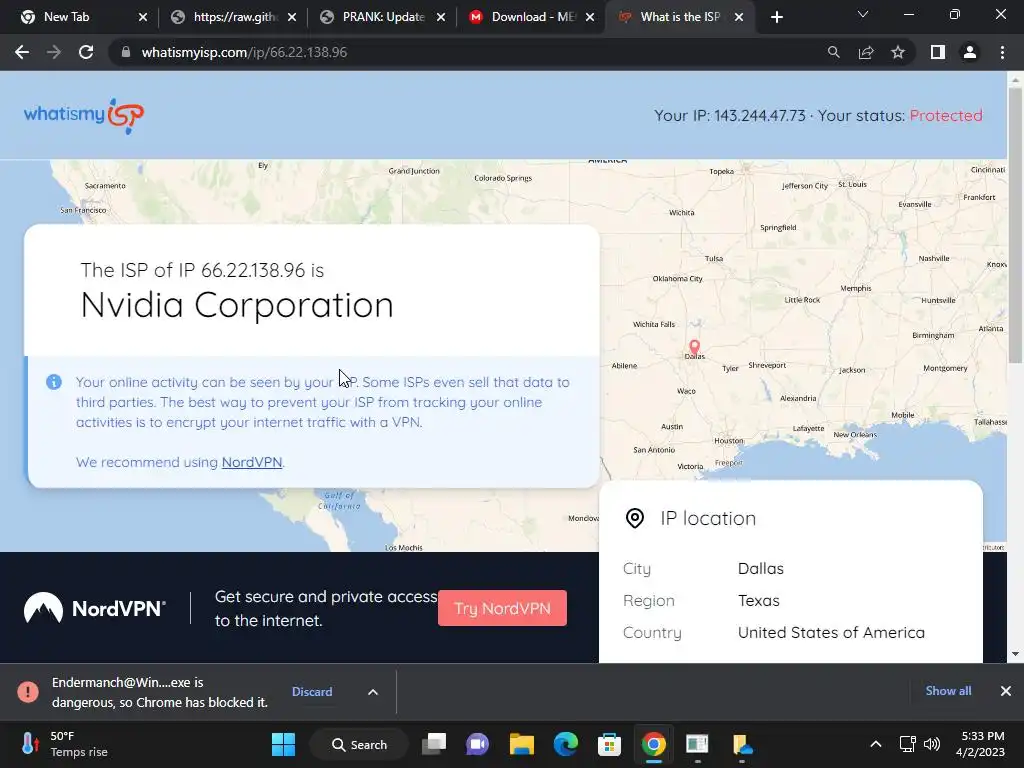The height and width of the screenshot is (768, 1024).
Task: Click the info circle icon
Action: point(54,382)
